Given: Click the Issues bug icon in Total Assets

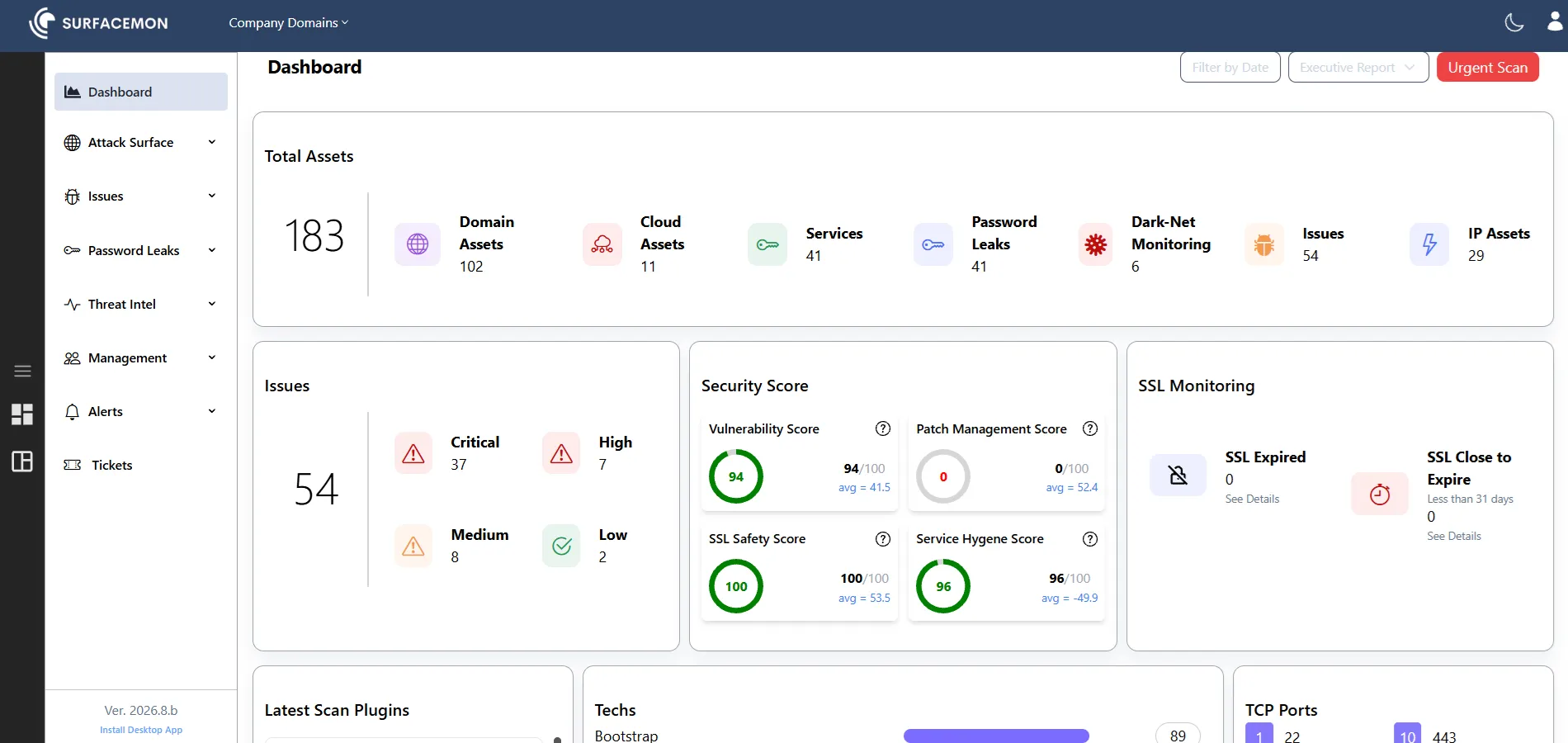Looking at the screenshot, I should (1264, 244).
